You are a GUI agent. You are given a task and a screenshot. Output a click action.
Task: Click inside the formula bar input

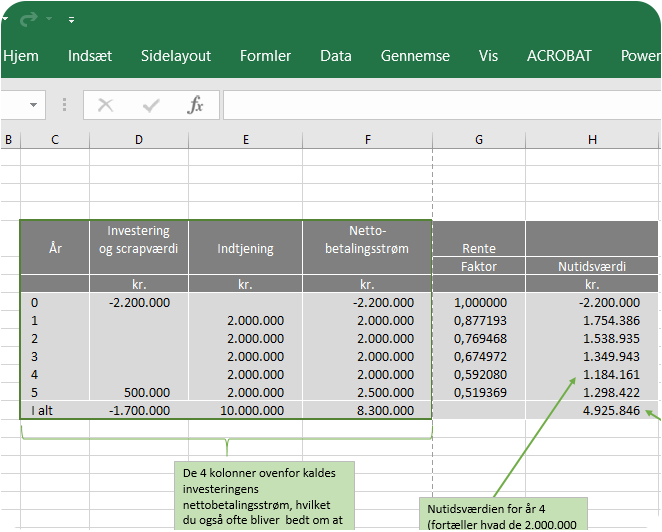[x=440, y=105]
